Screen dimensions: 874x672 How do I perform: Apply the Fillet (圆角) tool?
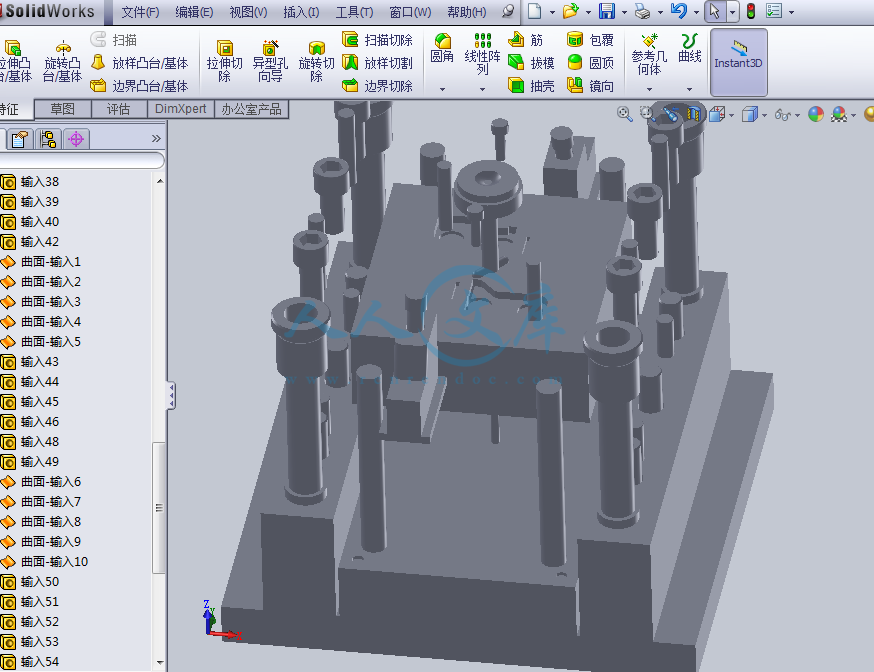442,48
